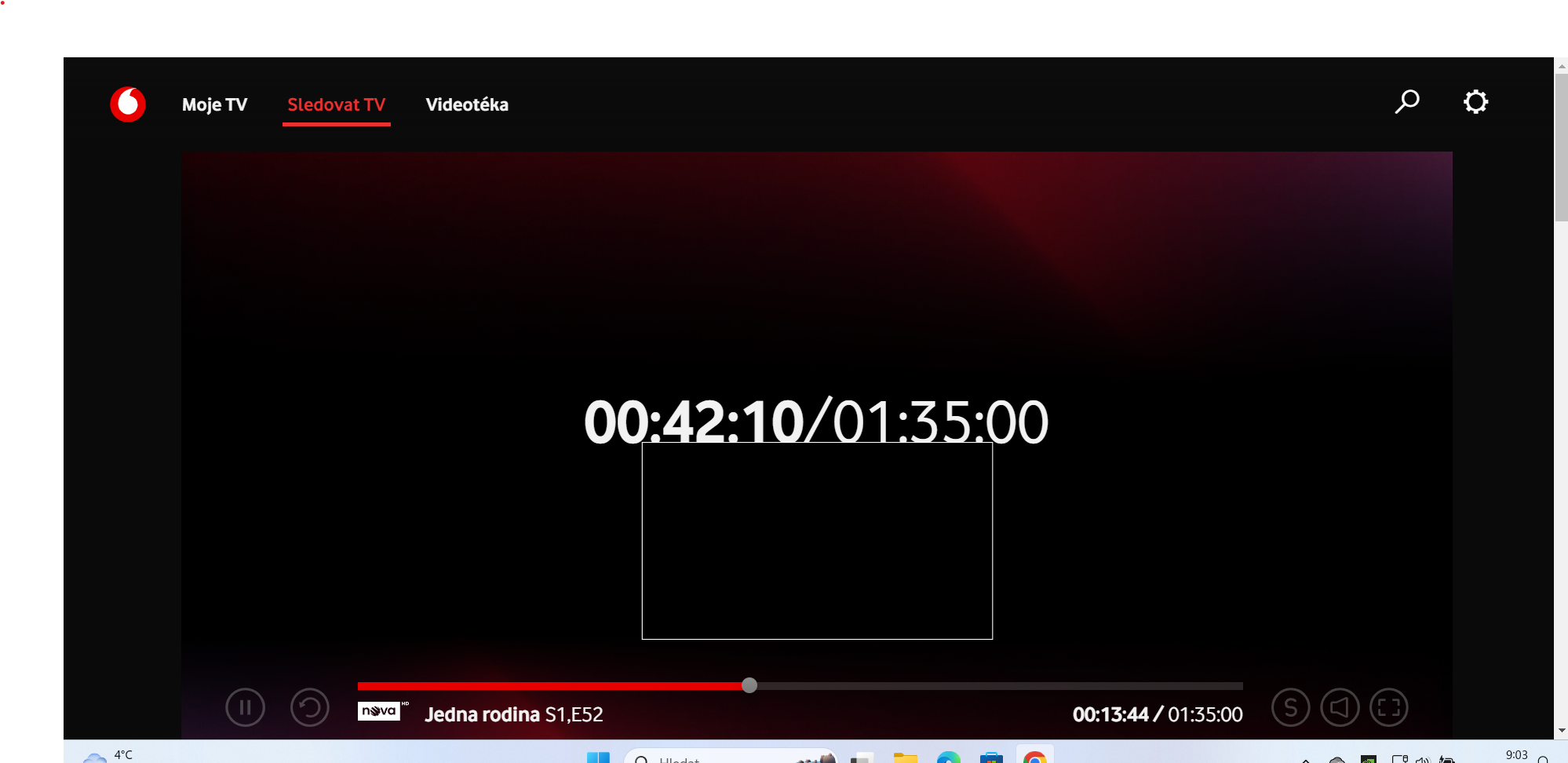This screenshot has height=763, width=1568.
Task: Click the black preview thumbnail box
Action: pos(817,541)
